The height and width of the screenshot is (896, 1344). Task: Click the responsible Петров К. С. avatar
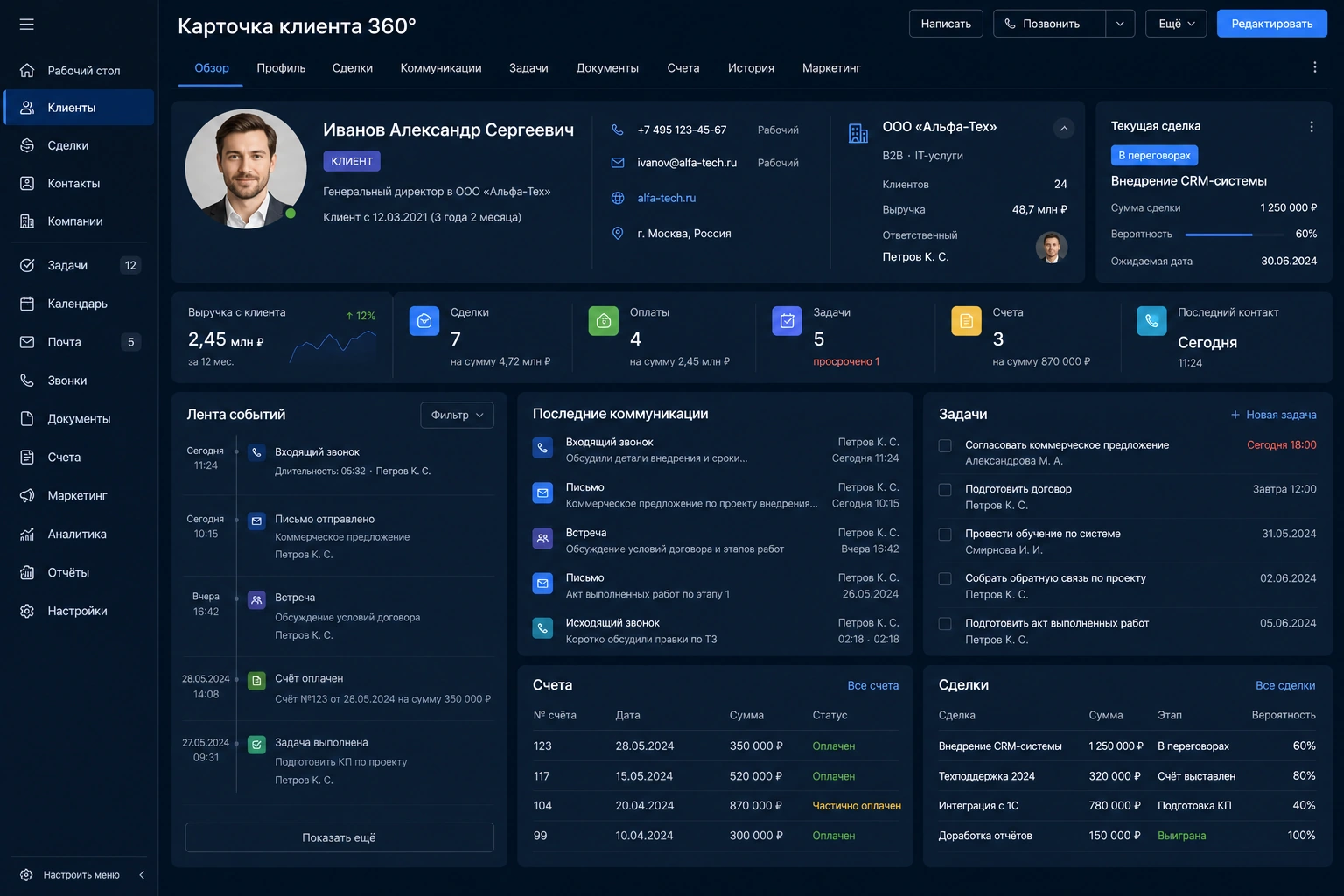(x=1052, y=248)
